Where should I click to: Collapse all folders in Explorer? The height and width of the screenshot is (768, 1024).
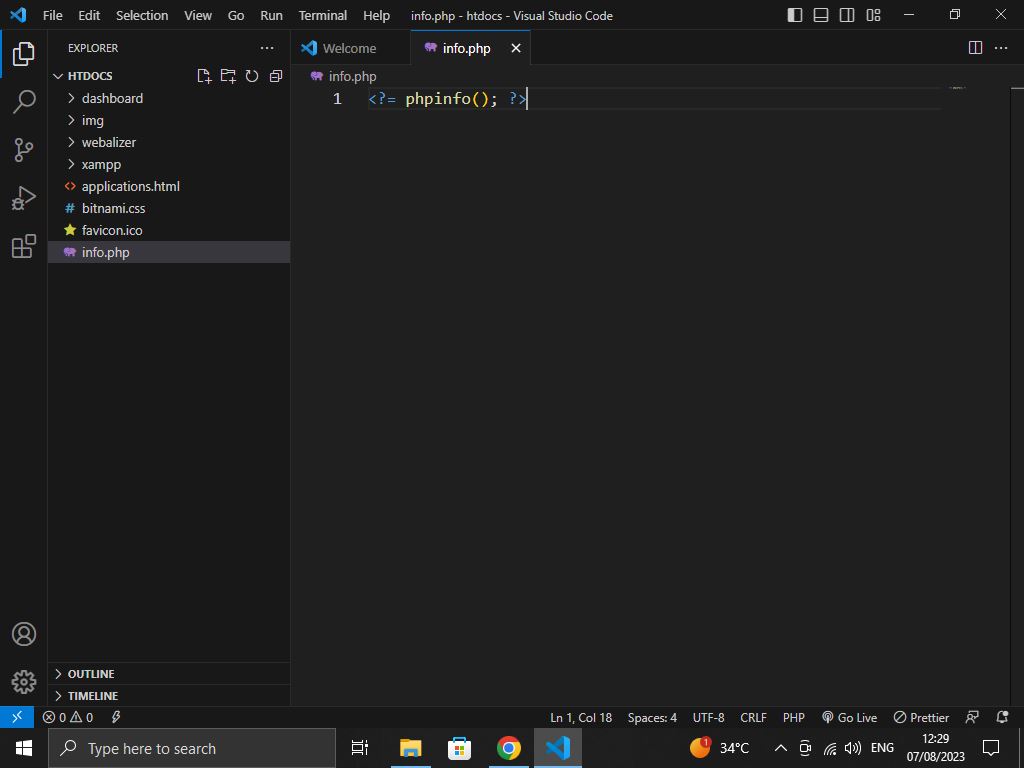point(276,76)
